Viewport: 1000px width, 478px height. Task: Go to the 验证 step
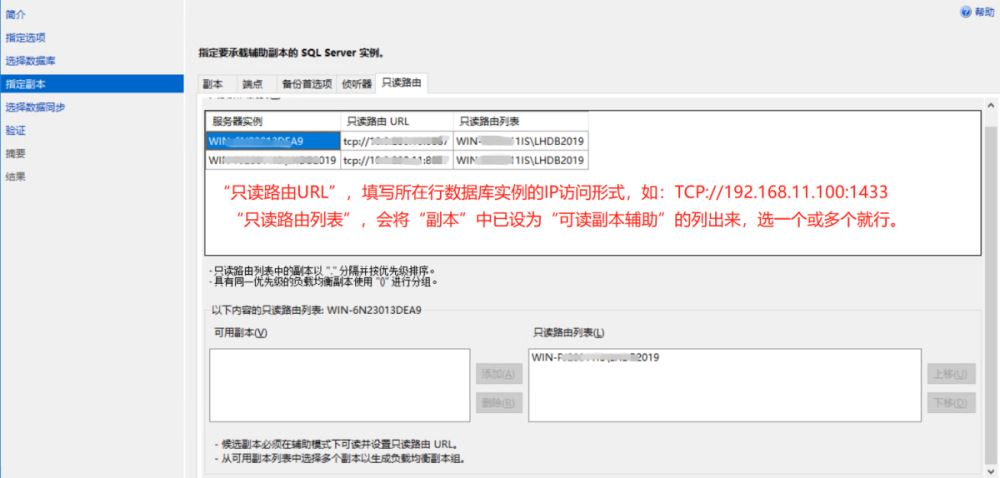16,131
